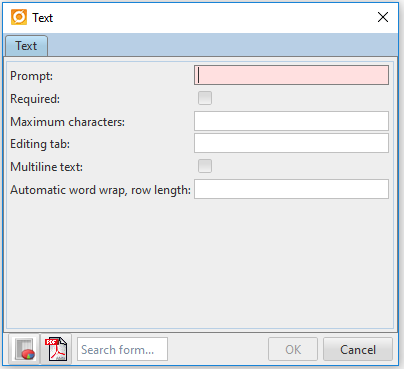Click the Maximum characters label
Image resolution: width=404 pixels, height=369 pixels.
[68, 122]
